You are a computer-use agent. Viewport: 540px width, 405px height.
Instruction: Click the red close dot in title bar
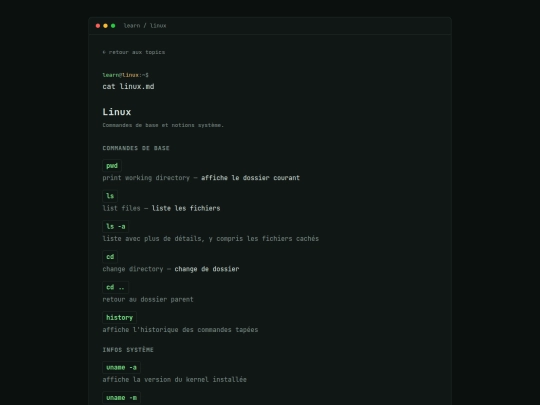pos(98,26)
